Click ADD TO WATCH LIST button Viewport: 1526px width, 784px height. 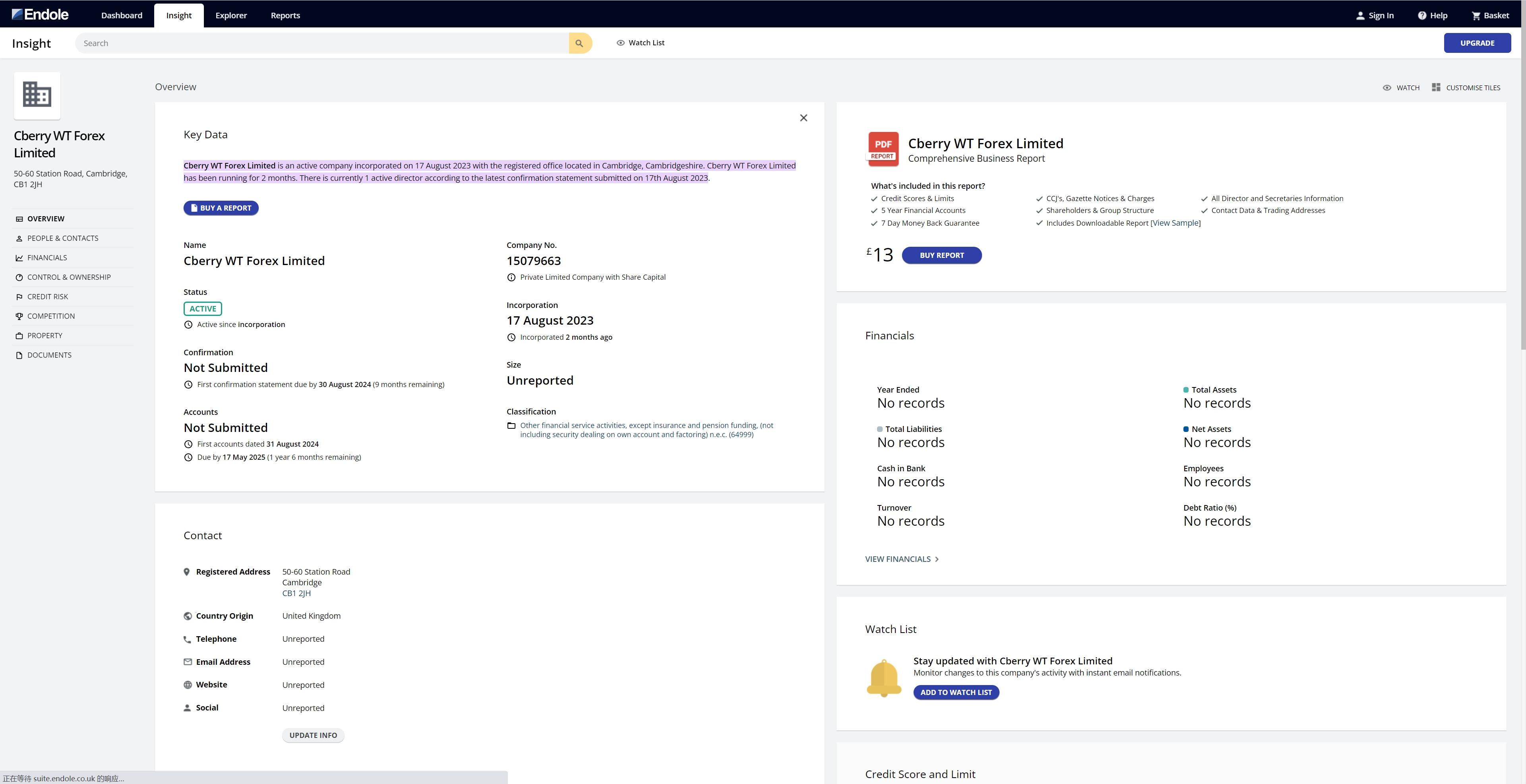956,692
